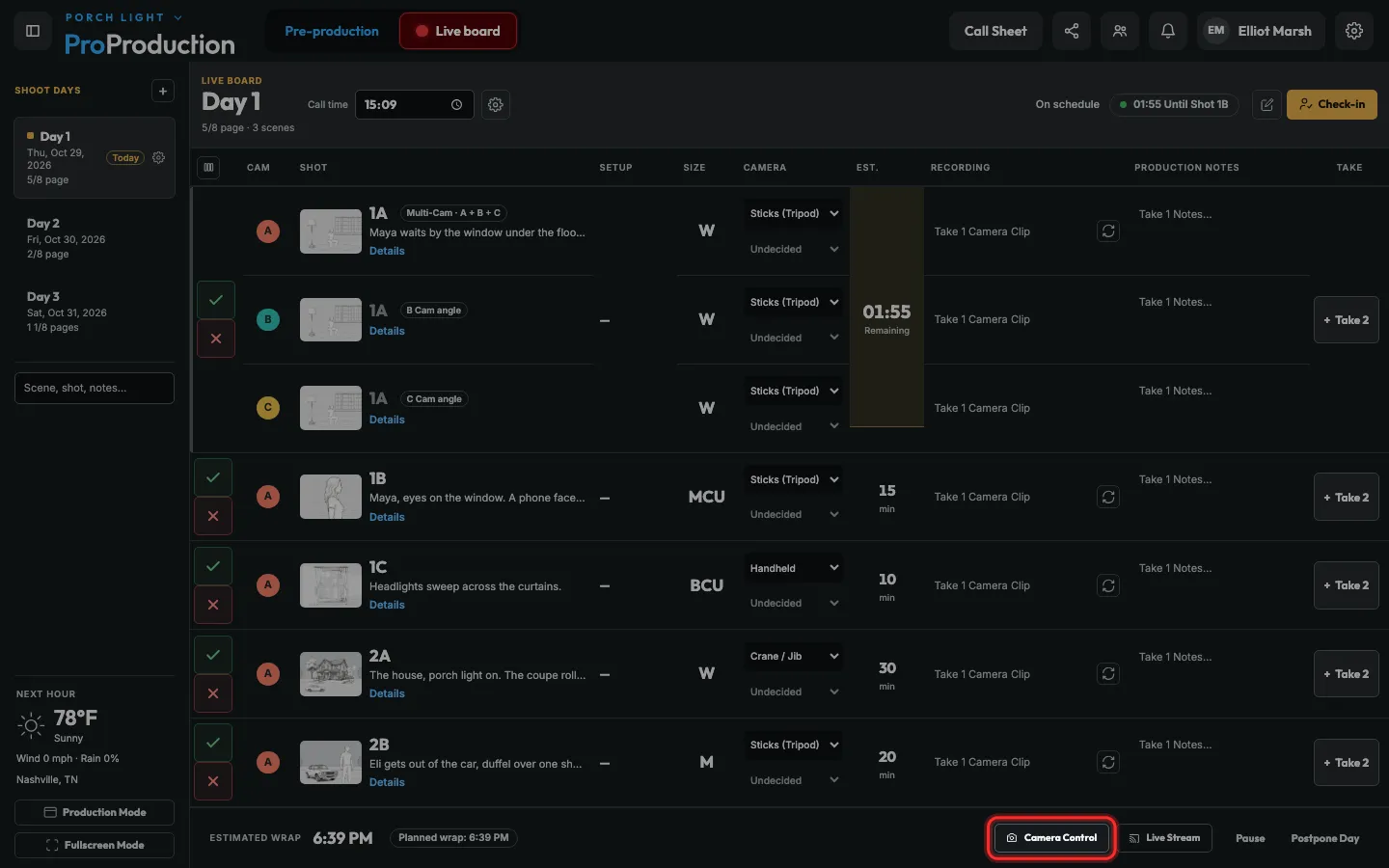This screenshot has height=868, width=1389.
Task: Click the Call time field
Action: pos(415,104)
